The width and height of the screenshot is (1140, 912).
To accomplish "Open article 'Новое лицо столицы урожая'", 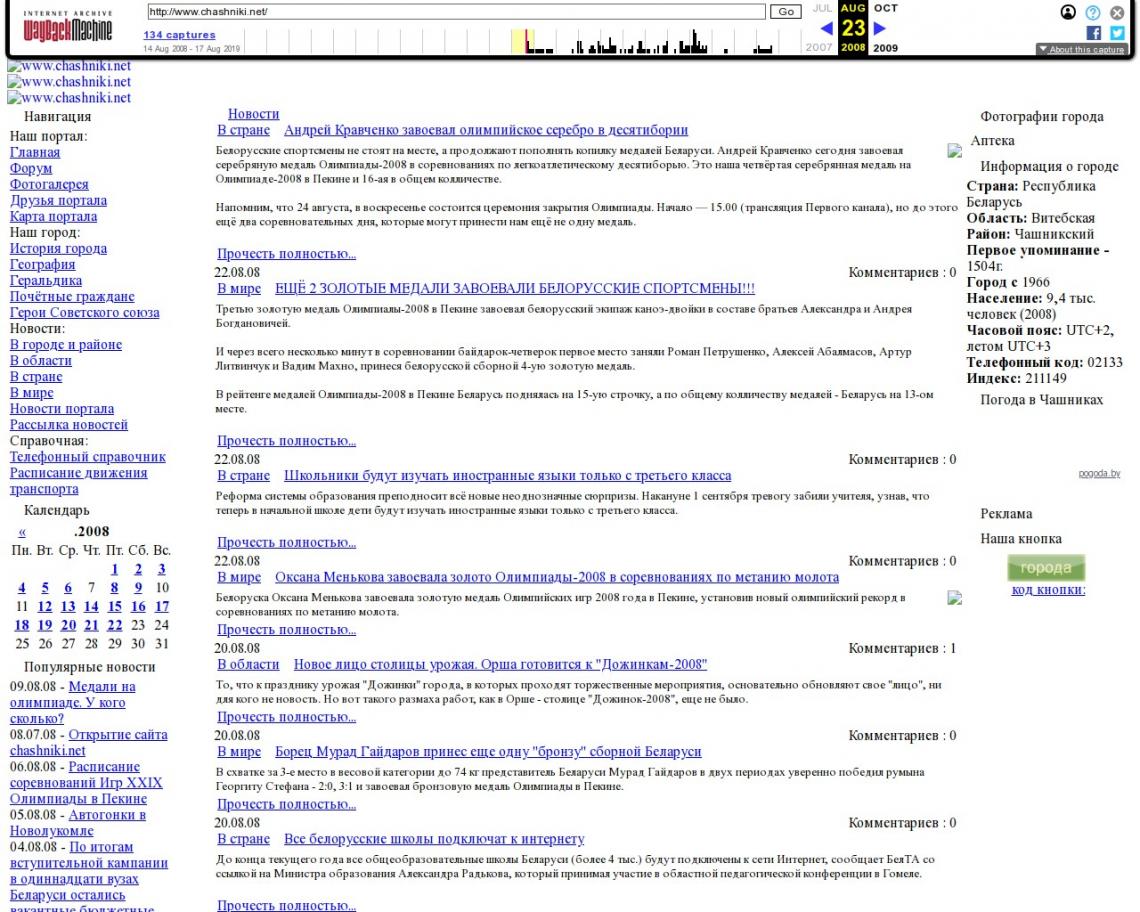I will click(500, 664).
